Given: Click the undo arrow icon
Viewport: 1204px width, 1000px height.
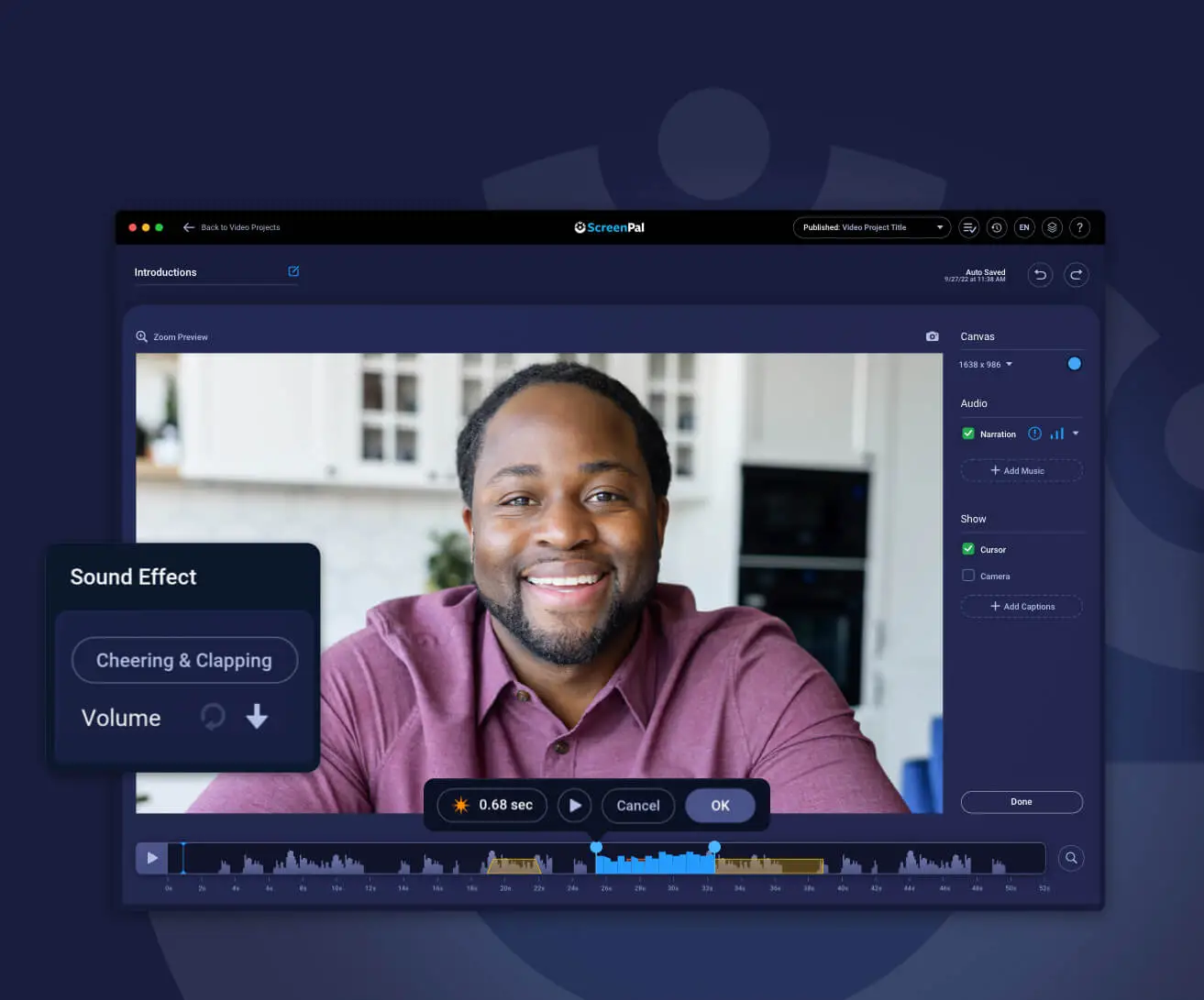Looking at the screenshot, I should coord(1040,274).
